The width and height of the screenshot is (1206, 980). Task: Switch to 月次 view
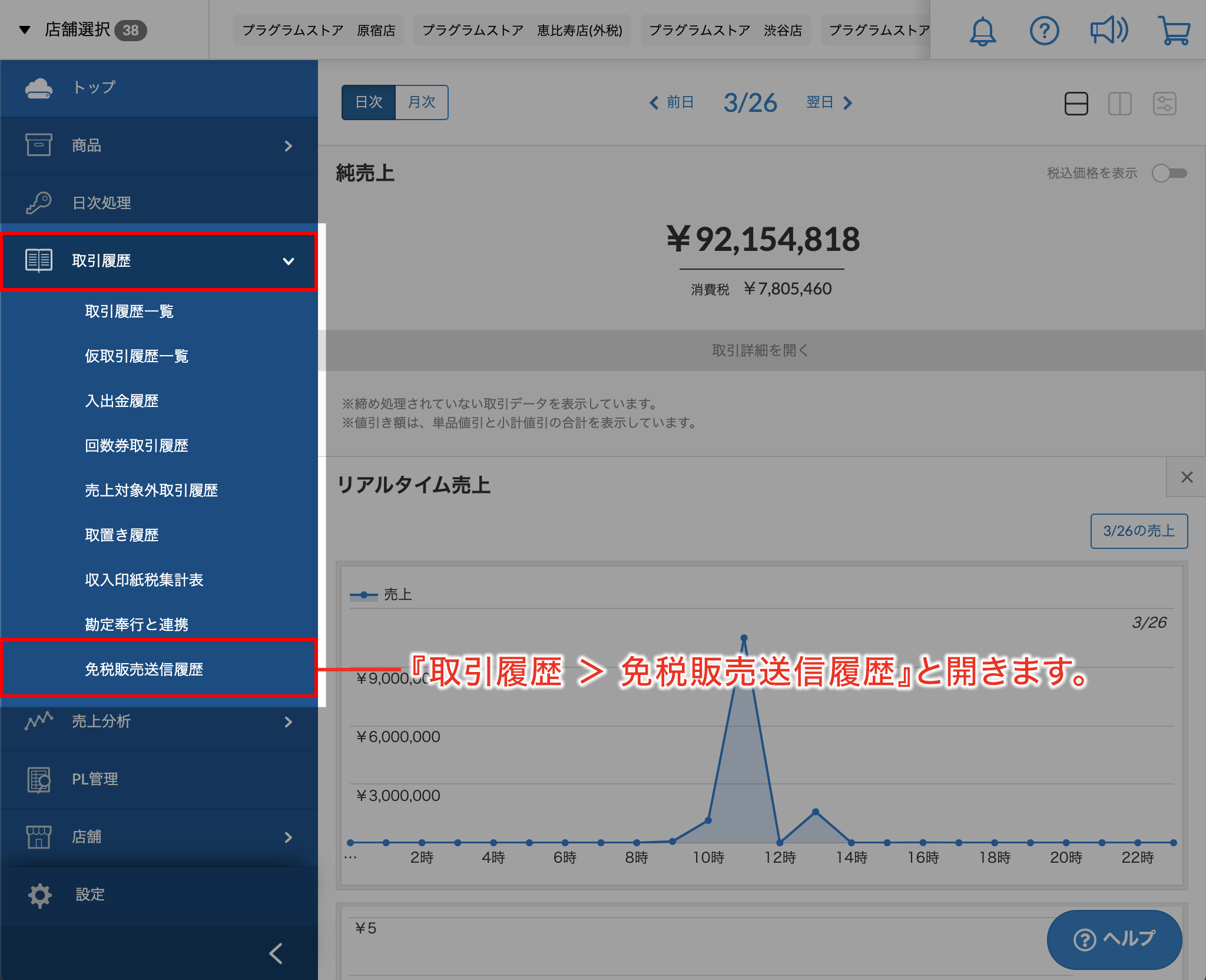[x=422, y=102]
